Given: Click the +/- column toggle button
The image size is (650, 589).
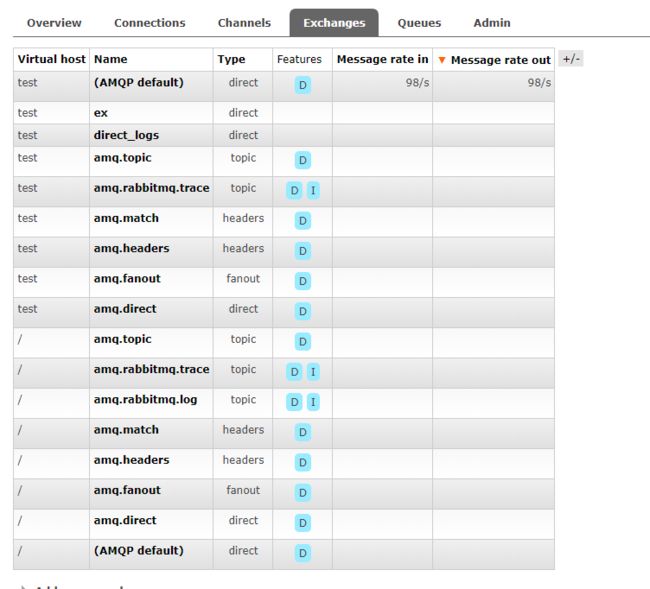Looking at the screenshot, I should (x=571, y=59).
